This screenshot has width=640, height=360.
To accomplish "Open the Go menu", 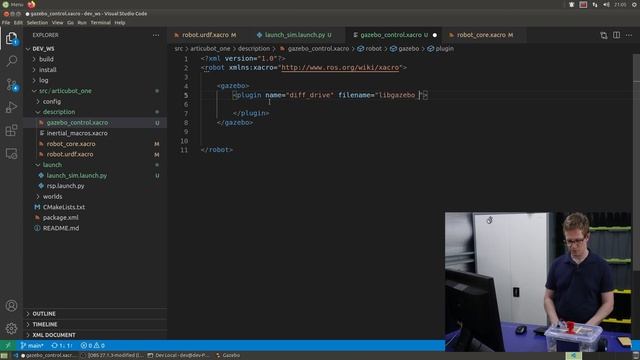I will (70, 23).
